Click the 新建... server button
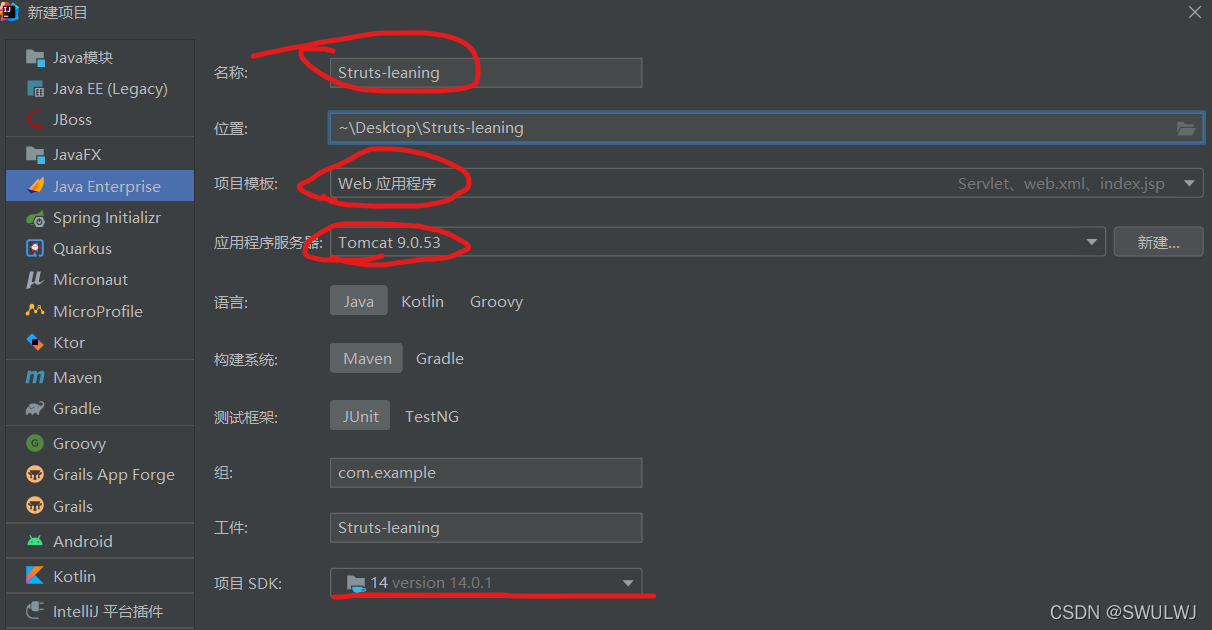The width and height of the screenshot is (1212, 630). [1158, 242]
